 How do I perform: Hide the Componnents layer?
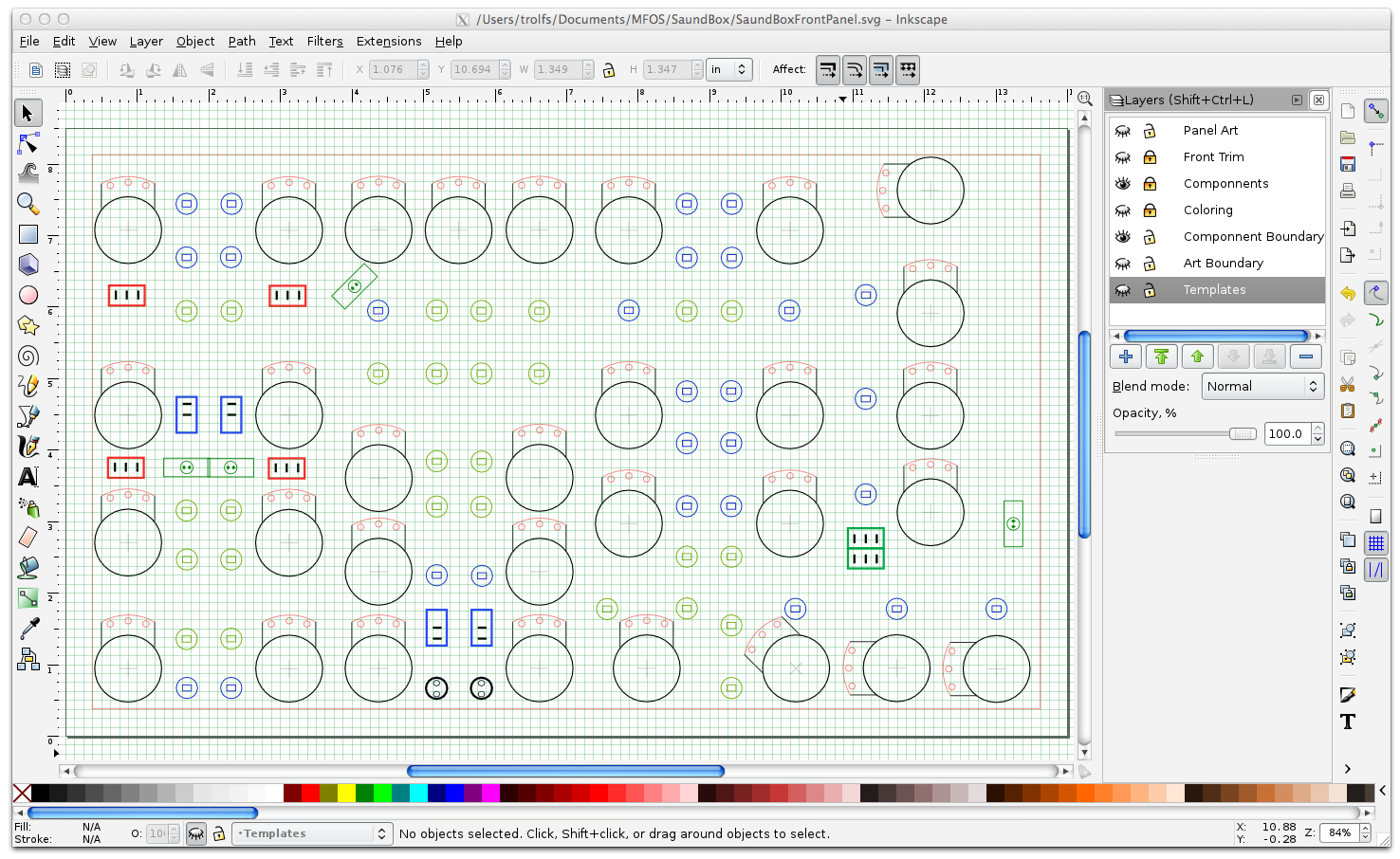tap(1123, 184)
